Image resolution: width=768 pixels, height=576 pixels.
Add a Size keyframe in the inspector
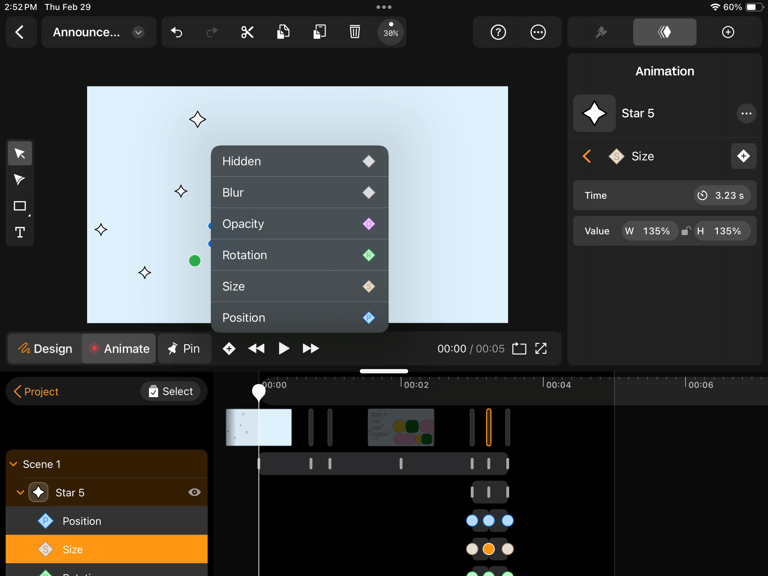tap(743, 156)
